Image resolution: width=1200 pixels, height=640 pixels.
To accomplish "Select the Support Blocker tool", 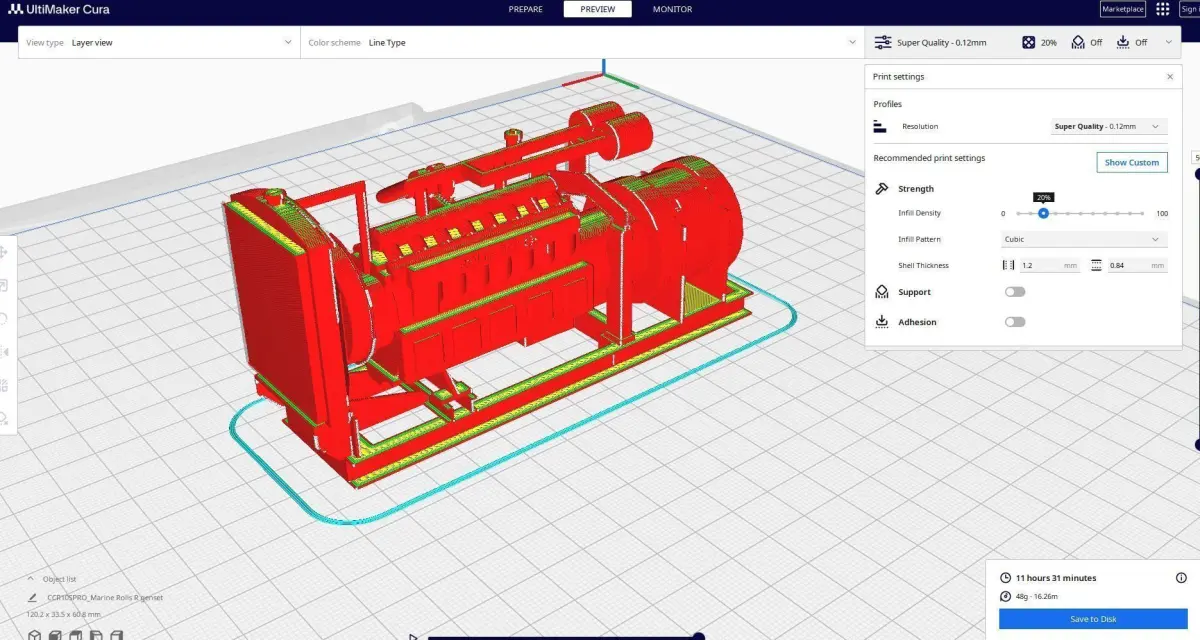I will point(4,418).
